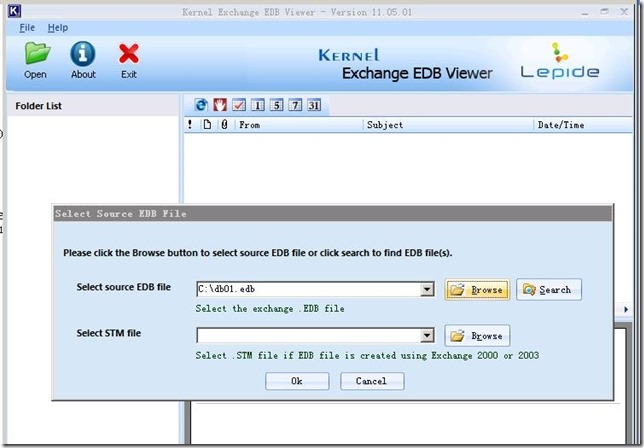Click the Kernel app icon in title bar
Screen dimensions: 644x448
coord(14,11)
